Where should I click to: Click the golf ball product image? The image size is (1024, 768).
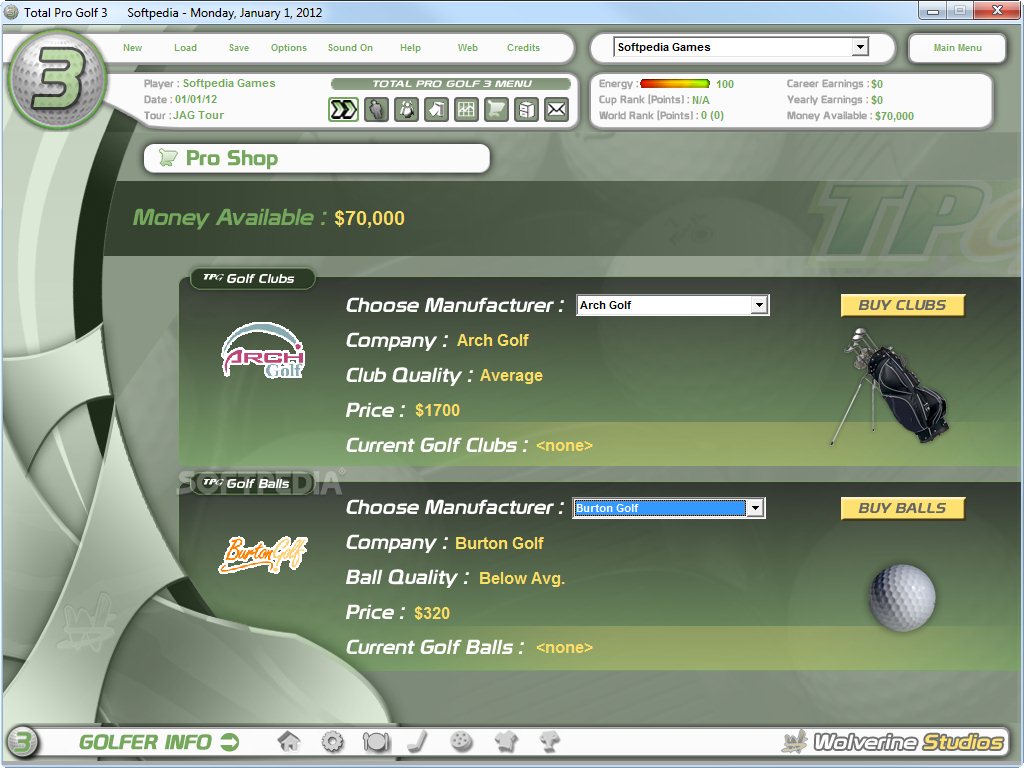pyautogui.click(x=902, y=598)
